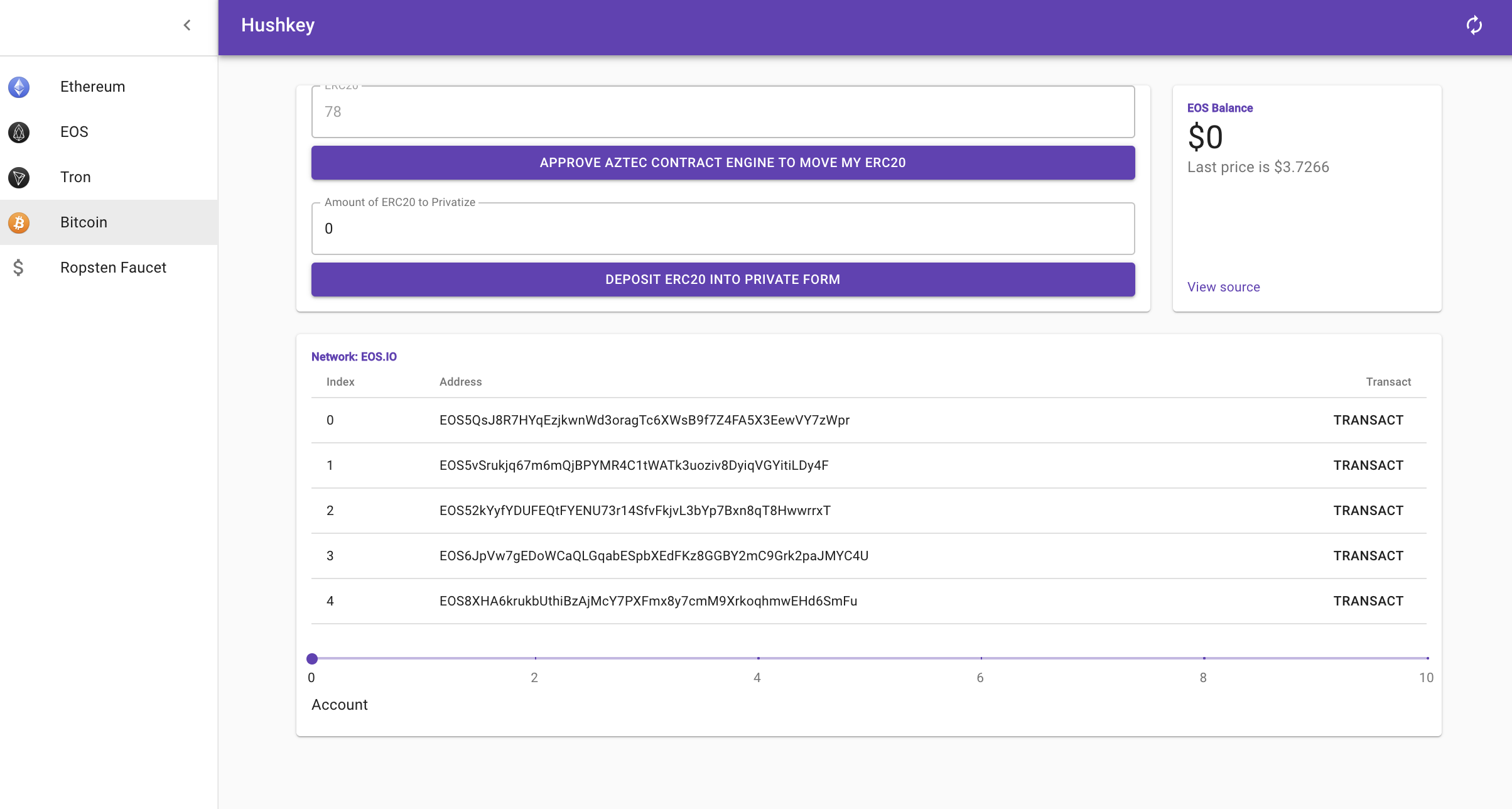The height and width of the screenshot is (809, 1512).
Task: Set the Account slider to 6
Action: (x=981, y=658)
